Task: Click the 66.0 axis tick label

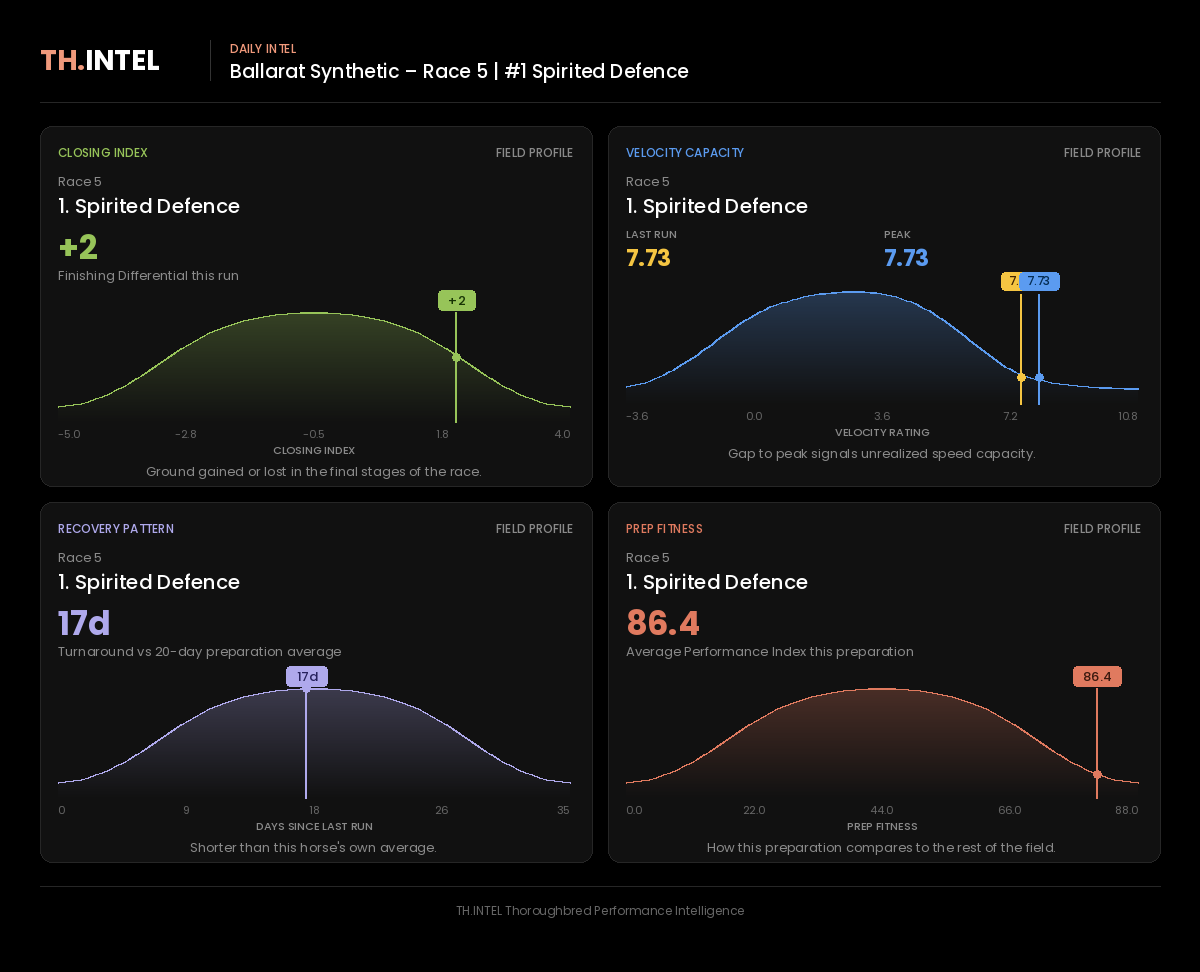Action: pos(1010,810)
